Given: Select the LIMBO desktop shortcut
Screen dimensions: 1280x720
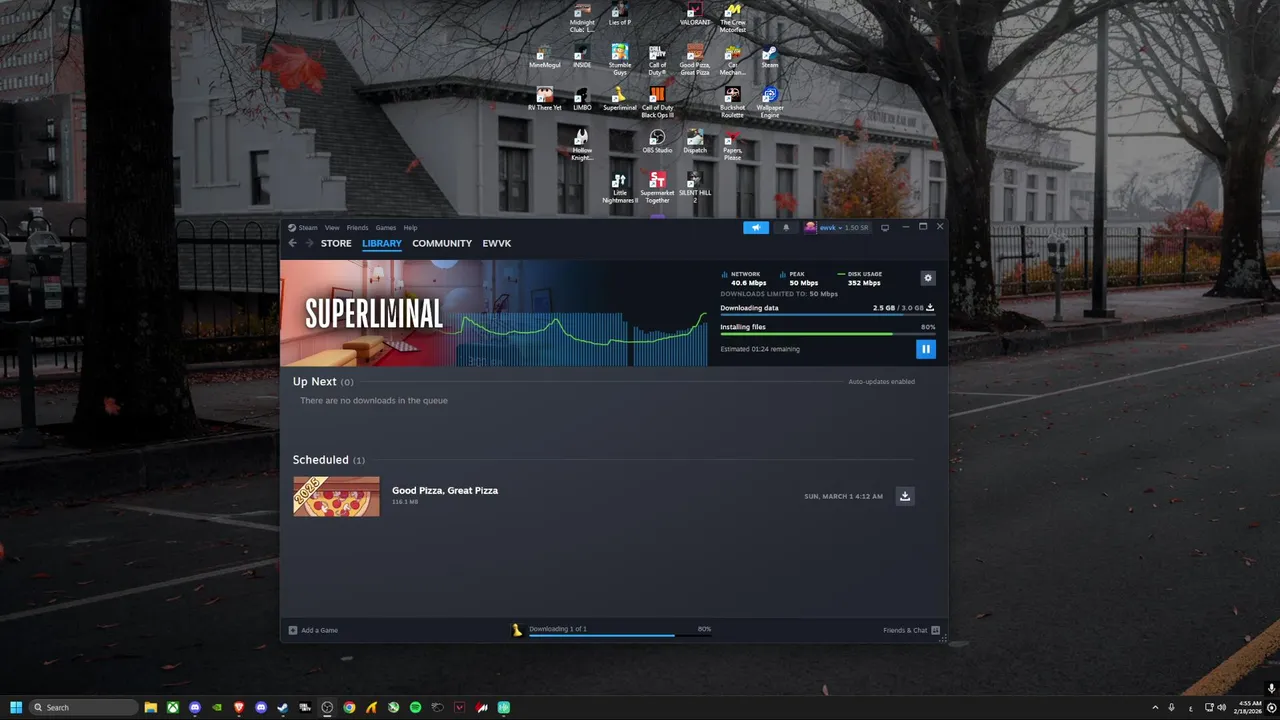Looking at the screenshot, I should 582,98.
